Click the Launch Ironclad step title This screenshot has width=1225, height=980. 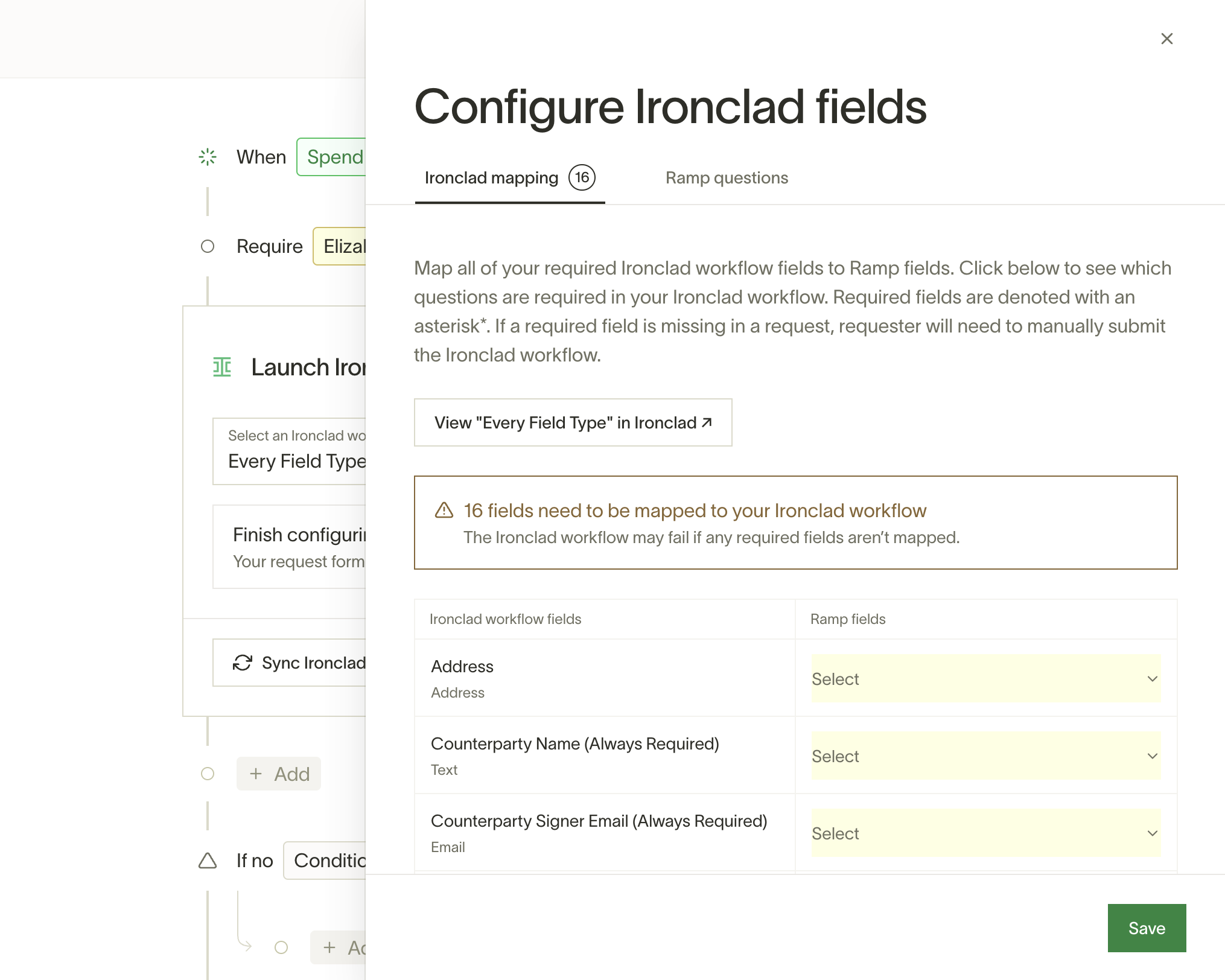click(x=308, y=367)
